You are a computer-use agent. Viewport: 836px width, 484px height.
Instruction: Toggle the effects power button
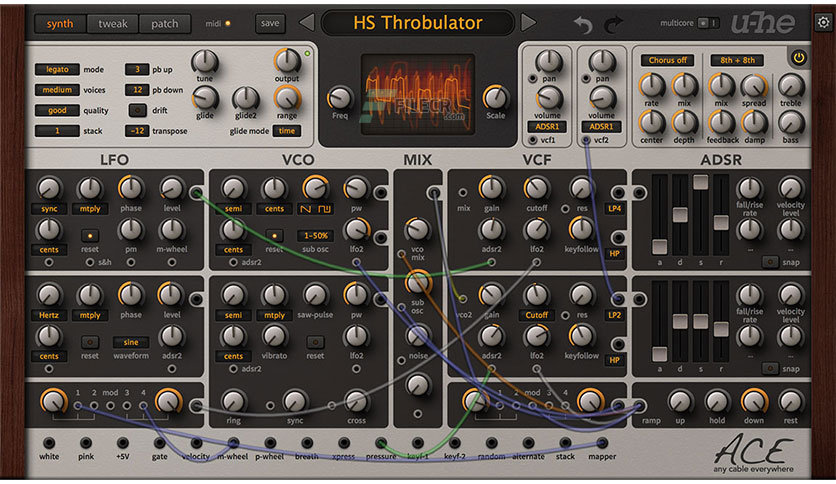click(x=798, y=58)
